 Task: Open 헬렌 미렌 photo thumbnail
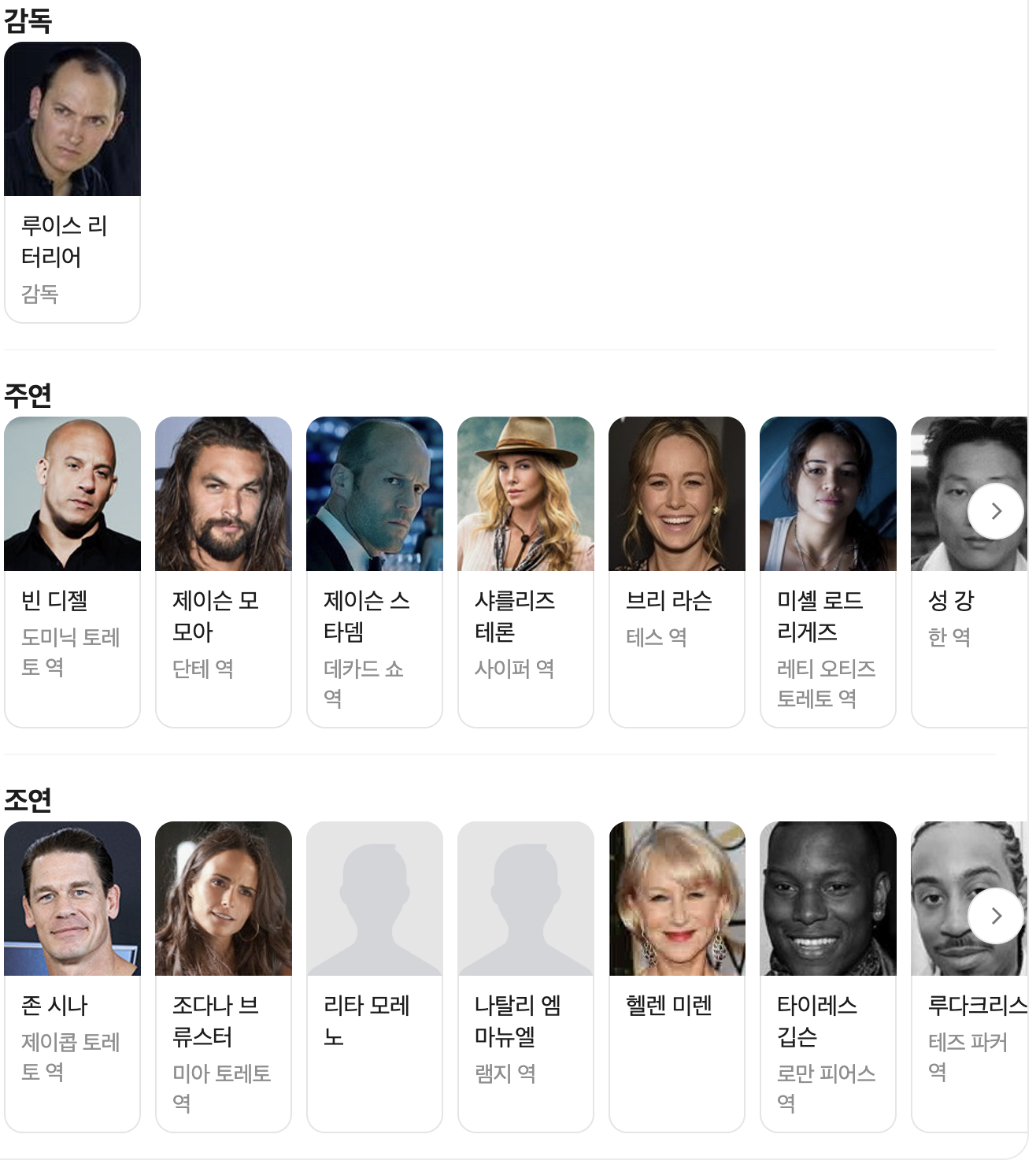[x=677, y=899]
